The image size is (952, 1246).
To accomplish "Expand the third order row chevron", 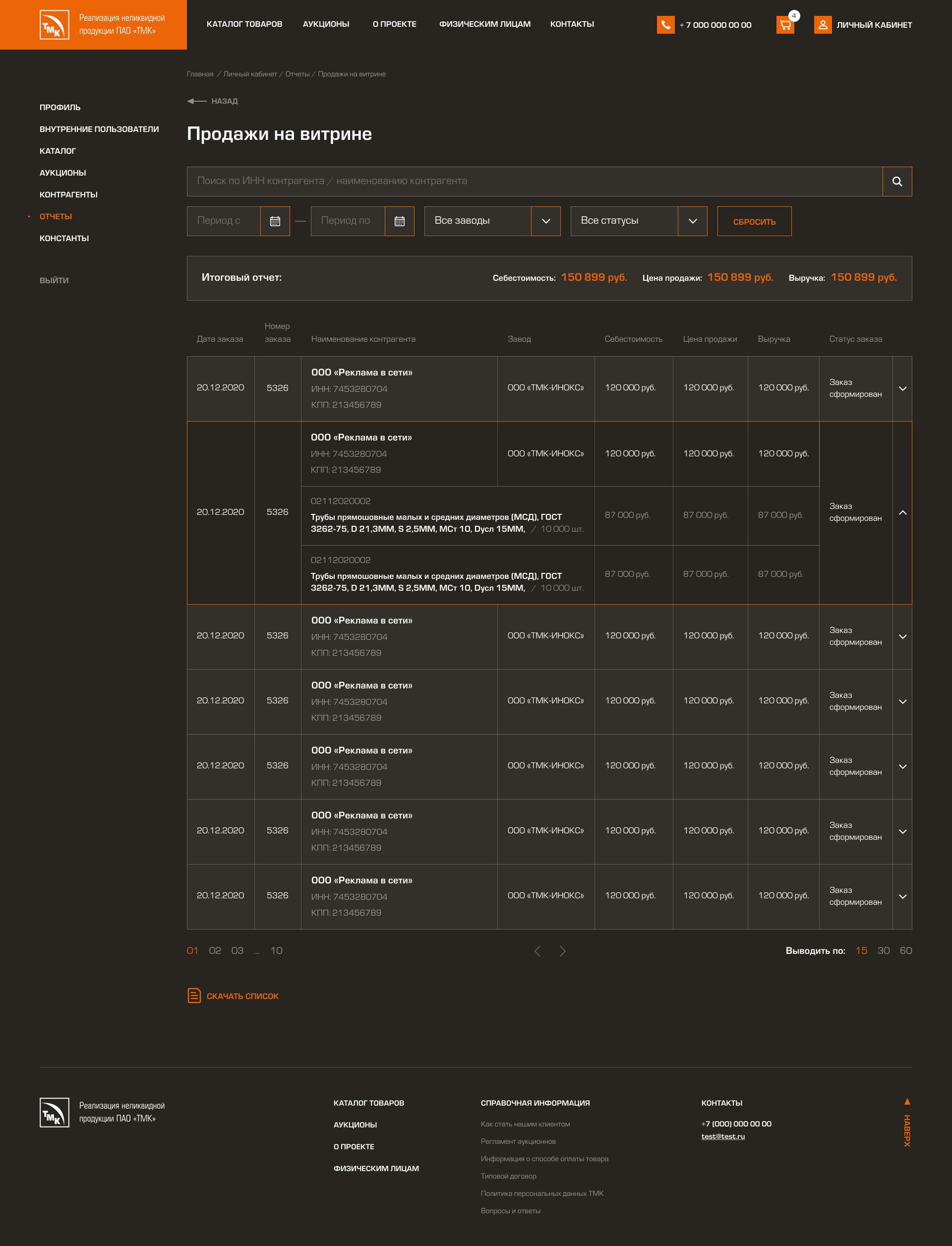I will [x=903, y=636].
